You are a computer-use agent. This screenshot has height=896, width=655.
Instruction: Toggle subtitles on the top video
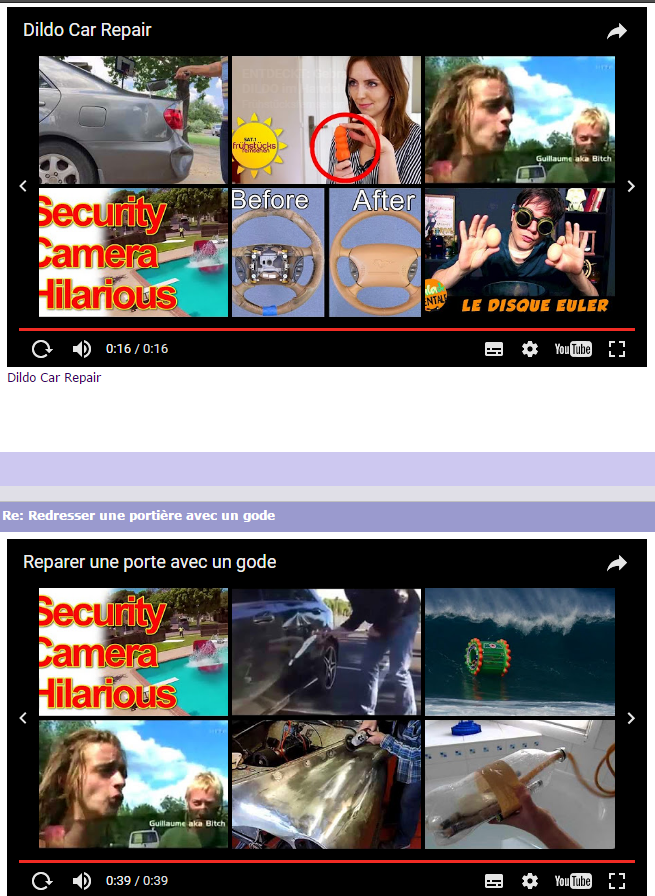[494, 349]
